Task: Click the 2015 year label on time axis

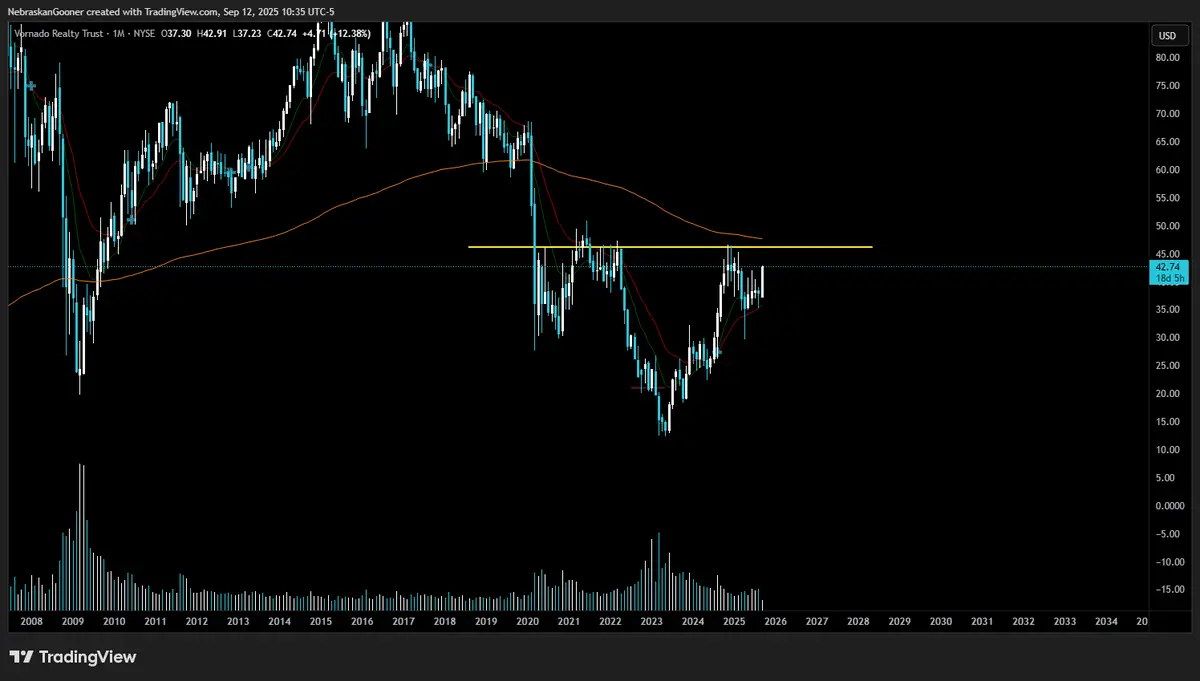Action: pyautogui.click(x=320, y=621)
